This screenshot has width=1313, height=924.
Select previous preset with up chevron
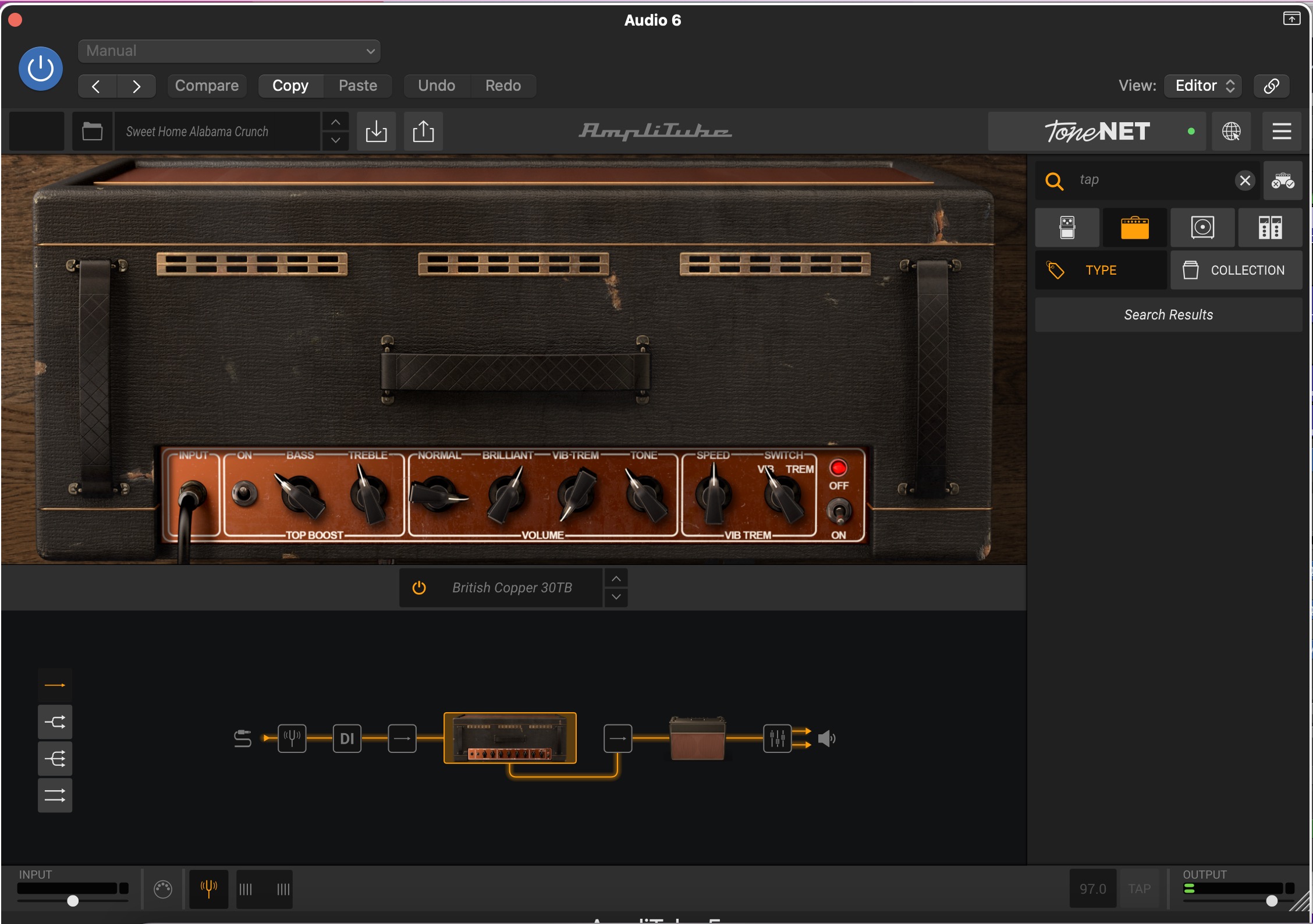coord(335,122)
